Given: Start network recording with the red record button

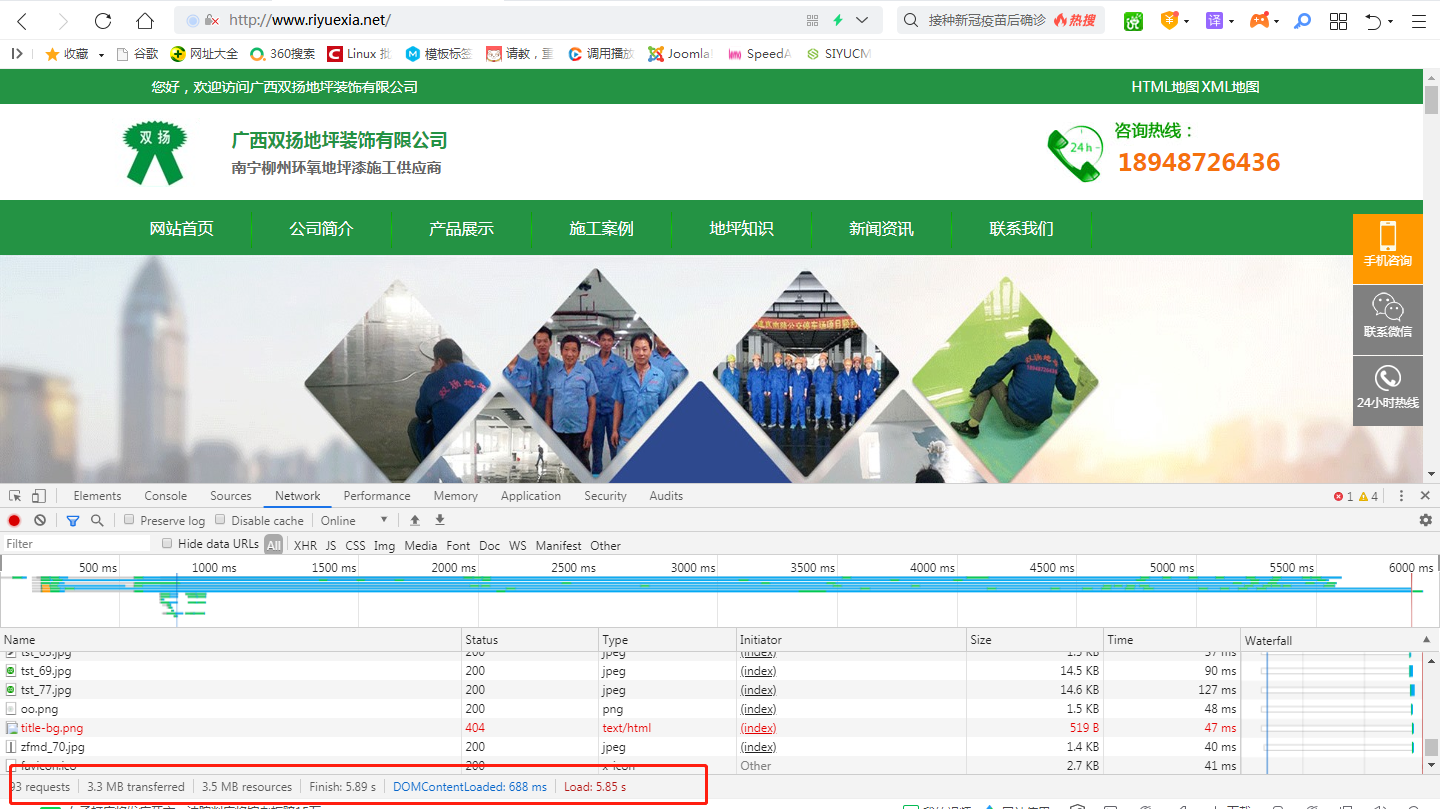Looking at the screenshot, I should [13, 520].
